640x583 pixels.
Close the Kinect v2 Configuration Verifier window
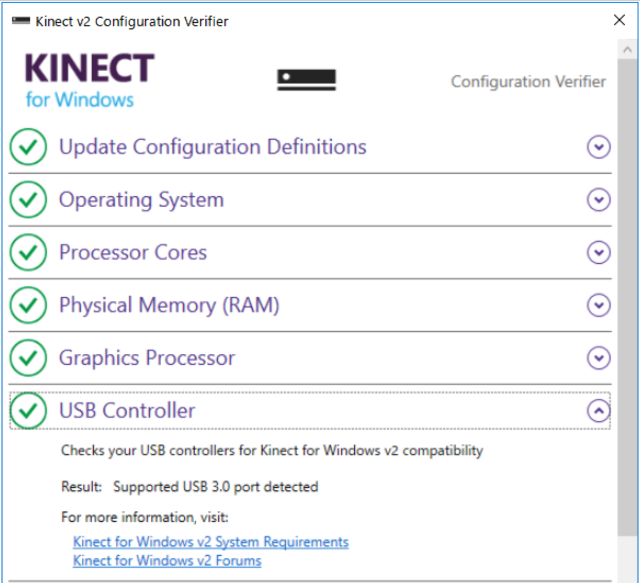[619, 20]
